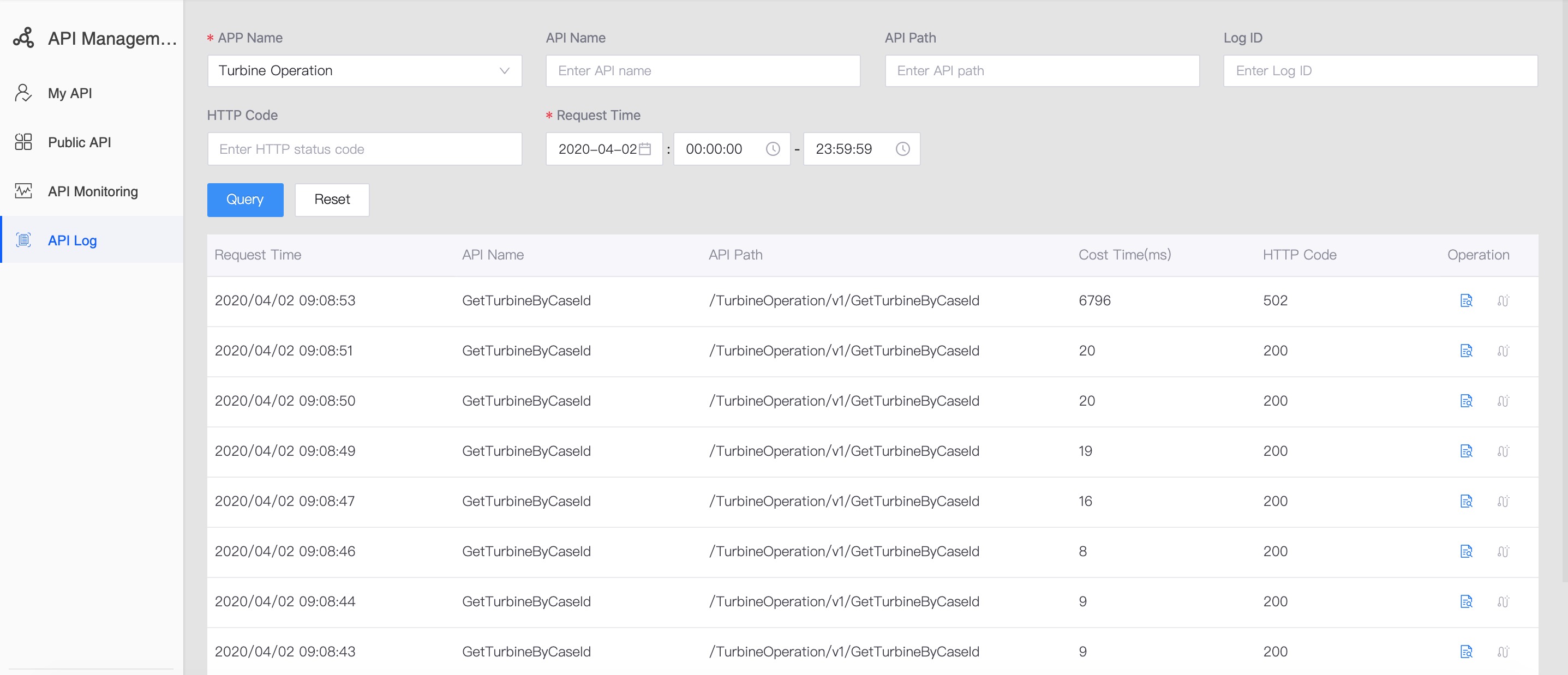View log details for the 09:08:46 request
Viewport: 1568px width, 675px height.
point(1467,552)
